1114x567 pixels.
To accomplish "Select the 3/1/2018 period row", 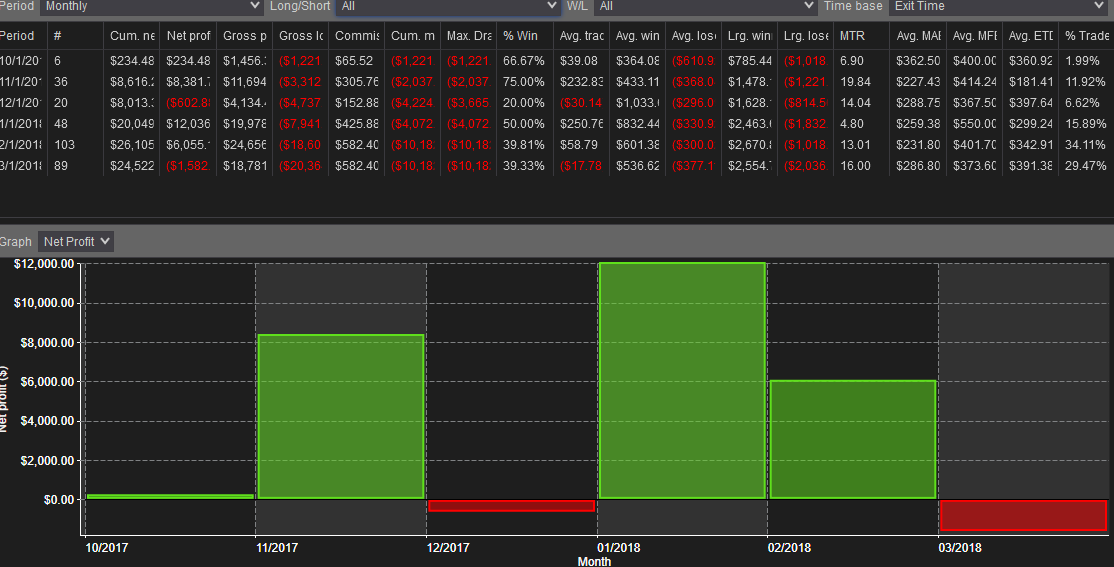I will point(557,166).
